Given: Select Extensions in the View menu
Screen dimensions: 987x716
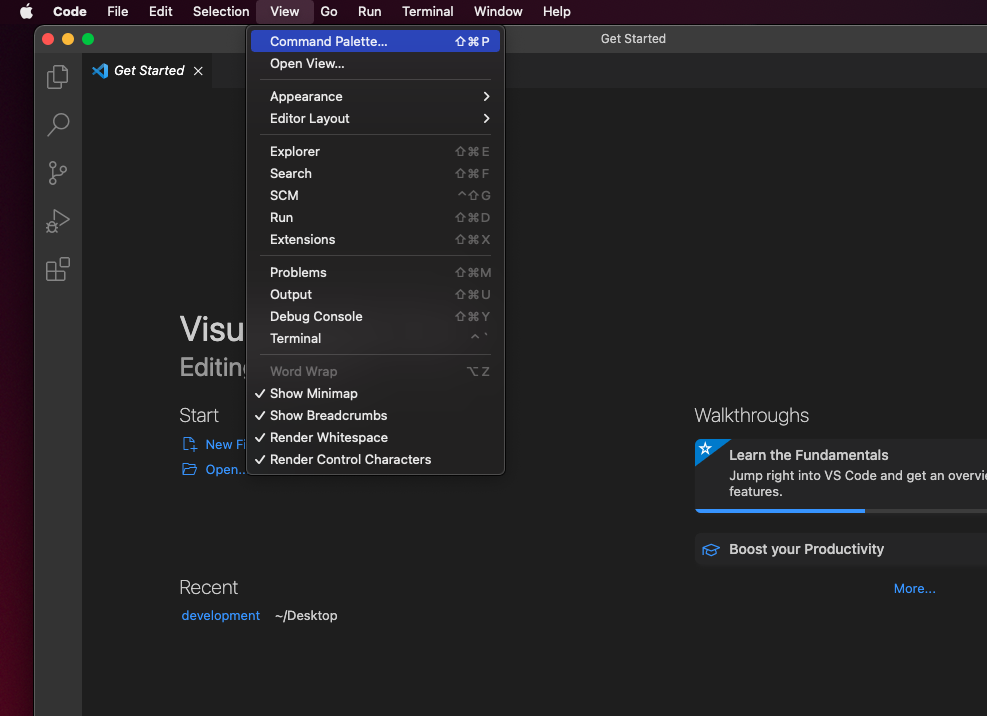Looking at the screenshot, I should click(x=376, y=240).
